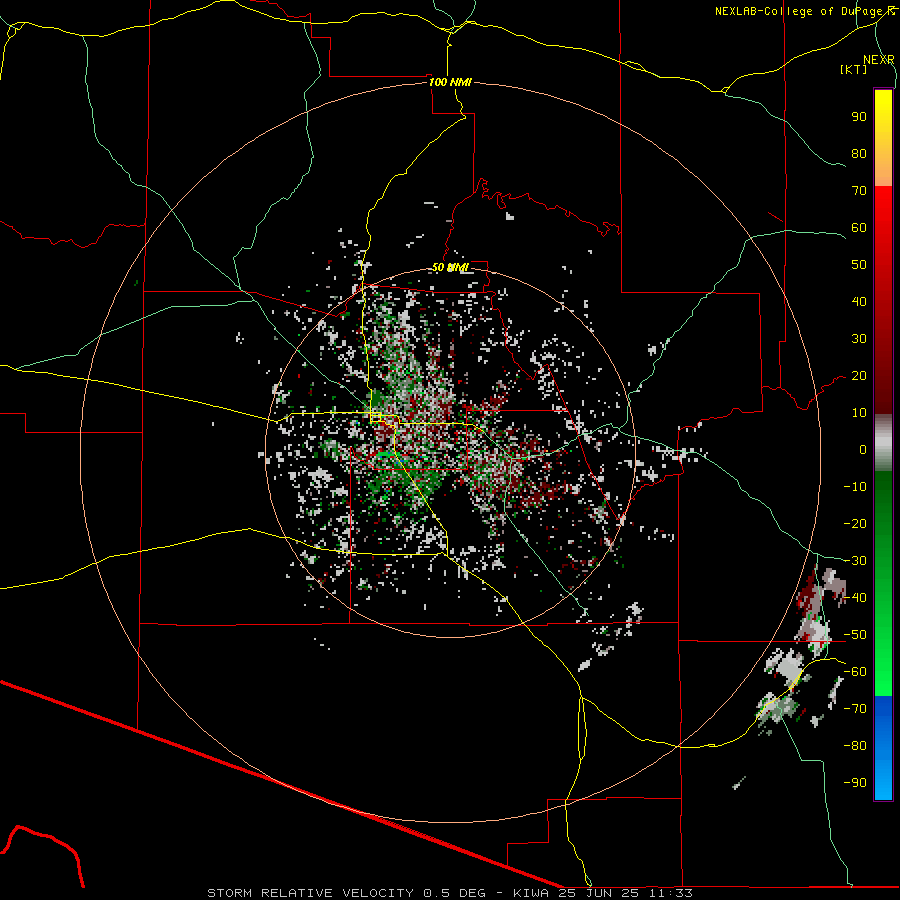The height and width of the screenshot is (900, 900).
Task: Click the blue bottom segment of color bar
Action: pyautogui.click(x=883, y=748)
